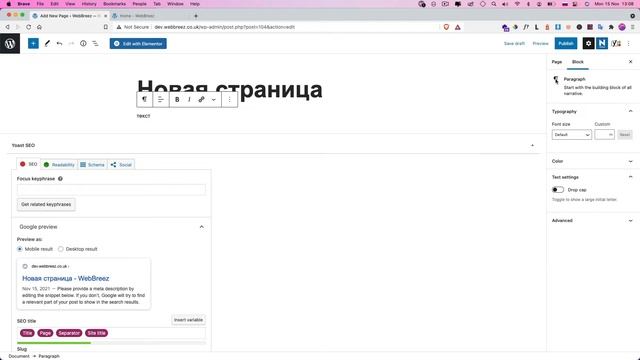Open the rich text formatting dropdown arrow

point(213,99)
